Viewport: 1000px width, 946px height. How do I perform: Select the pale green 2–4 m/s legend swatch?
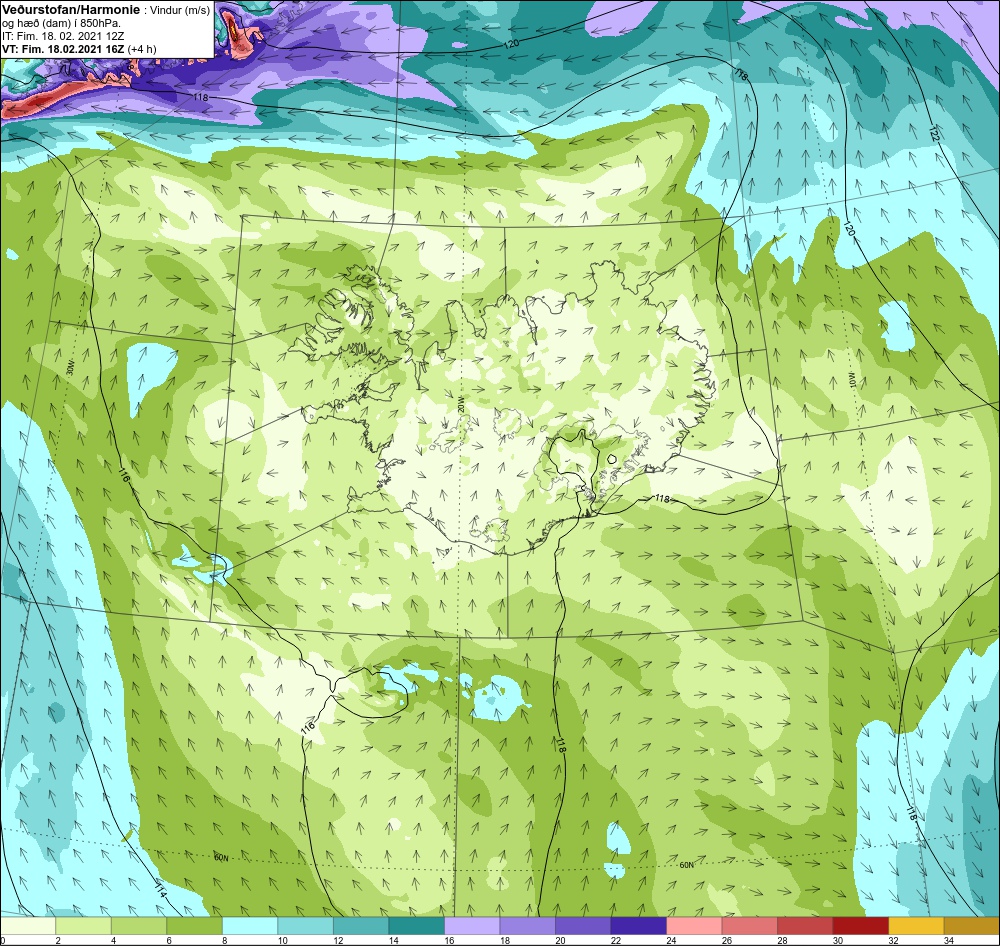pos(84,926)
